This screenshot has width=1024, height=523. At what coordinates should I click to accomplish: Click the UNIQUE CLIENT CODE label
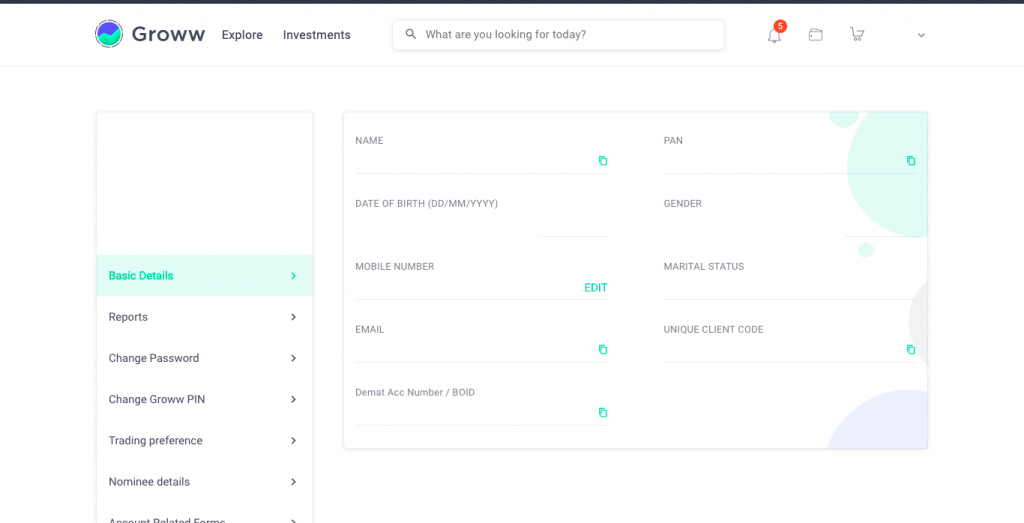coord(713,330)
